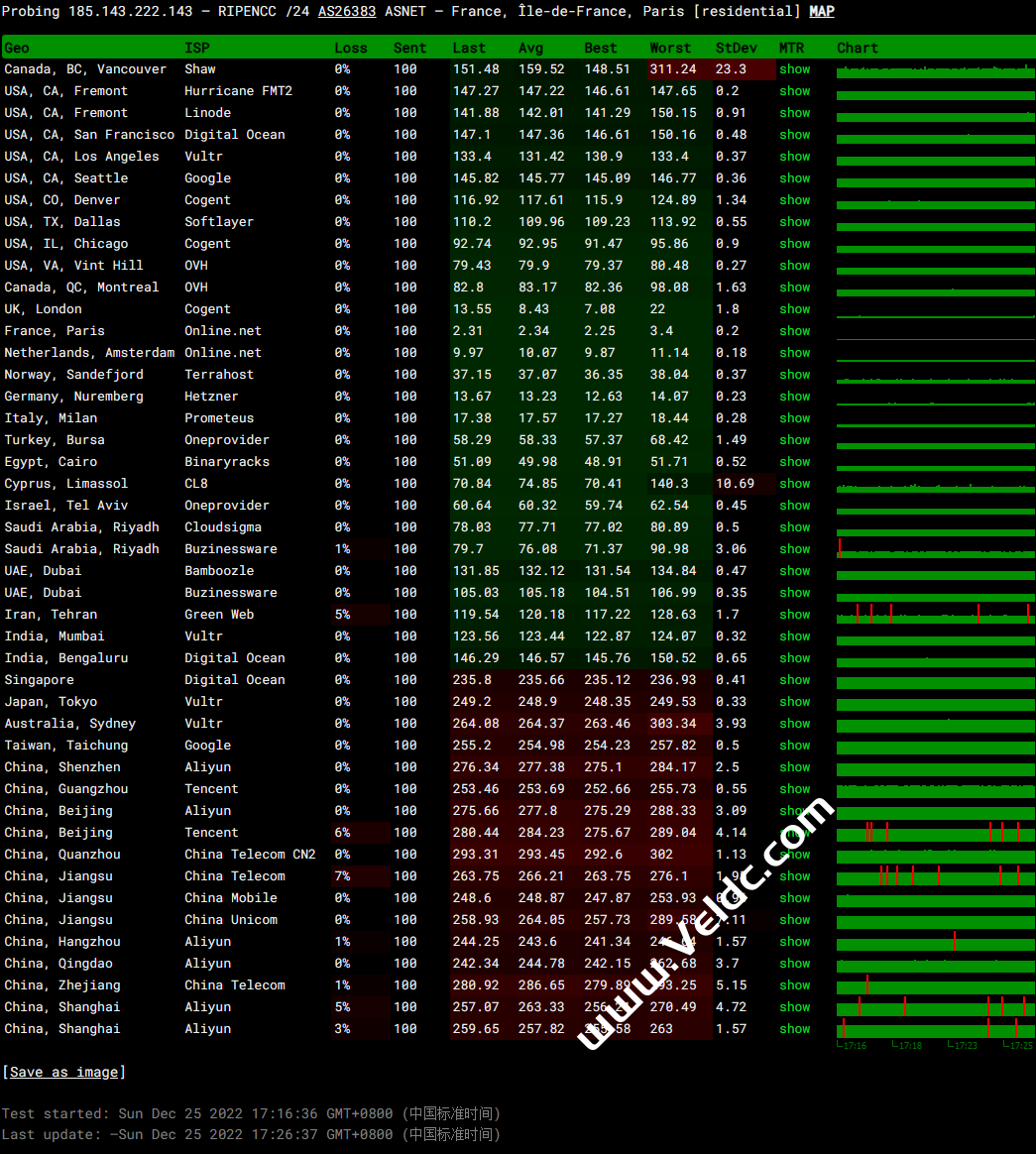Viewport: 1036px width, 1154px height.
Task: Select ISP cell China Telecom CN2
Action: [x=250, y=855]
